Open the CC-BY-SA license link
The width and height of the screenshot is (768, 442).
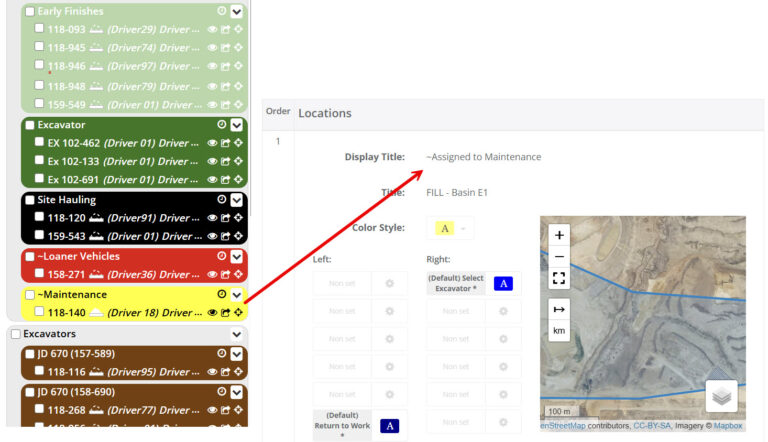652,426
